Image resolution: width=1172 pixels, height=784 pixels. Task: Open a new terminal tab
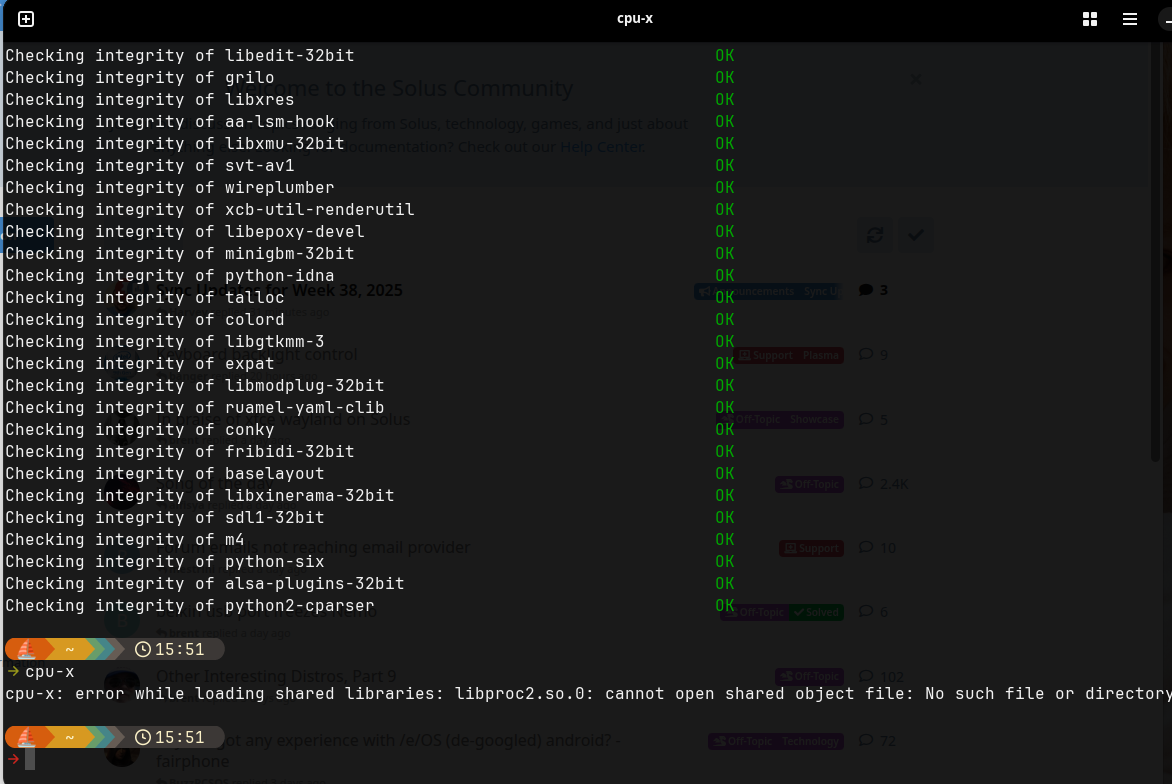26,19
